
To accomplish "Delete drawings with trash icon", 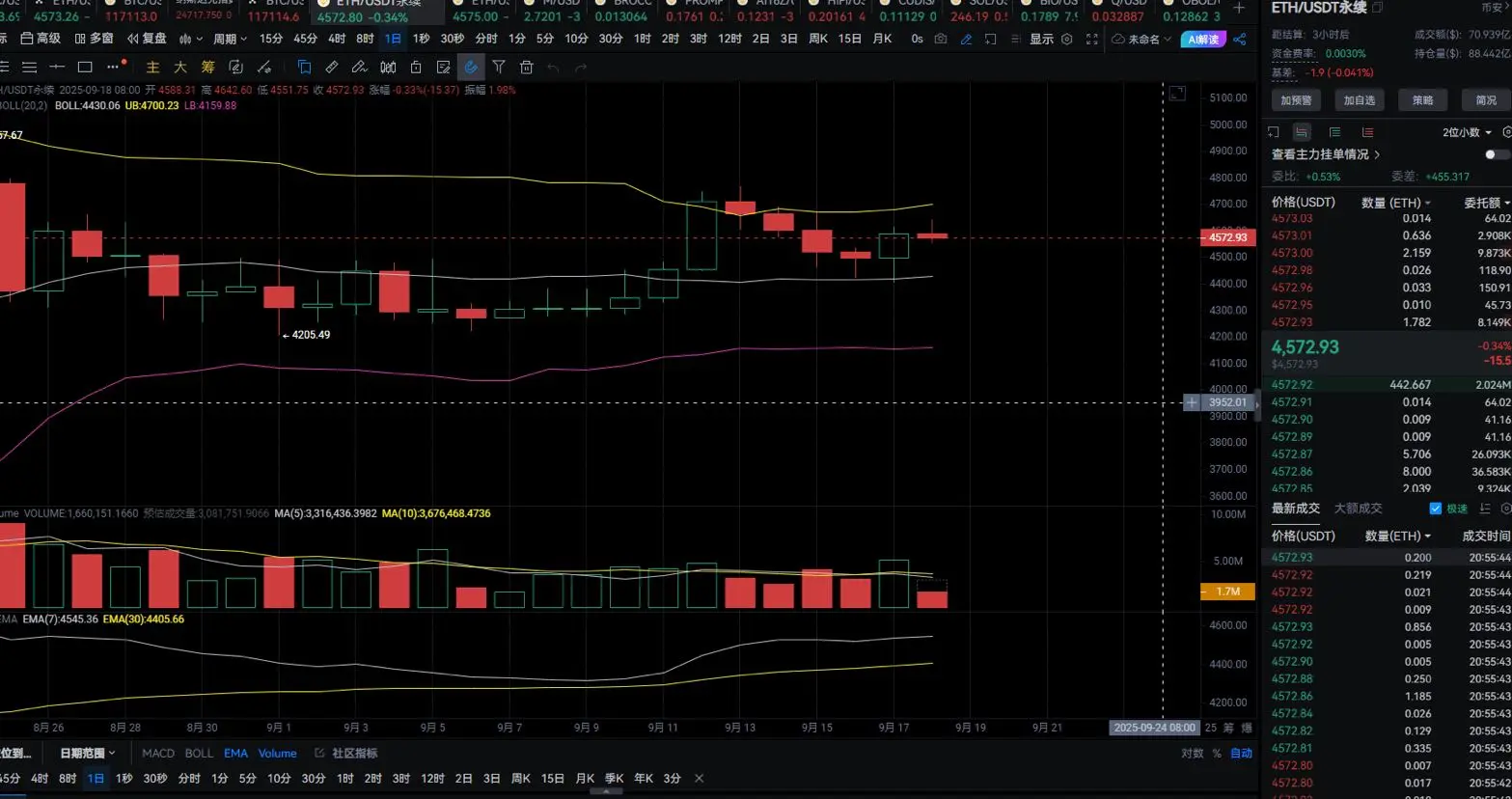I will pyautogui.click(x=526, y=67).
